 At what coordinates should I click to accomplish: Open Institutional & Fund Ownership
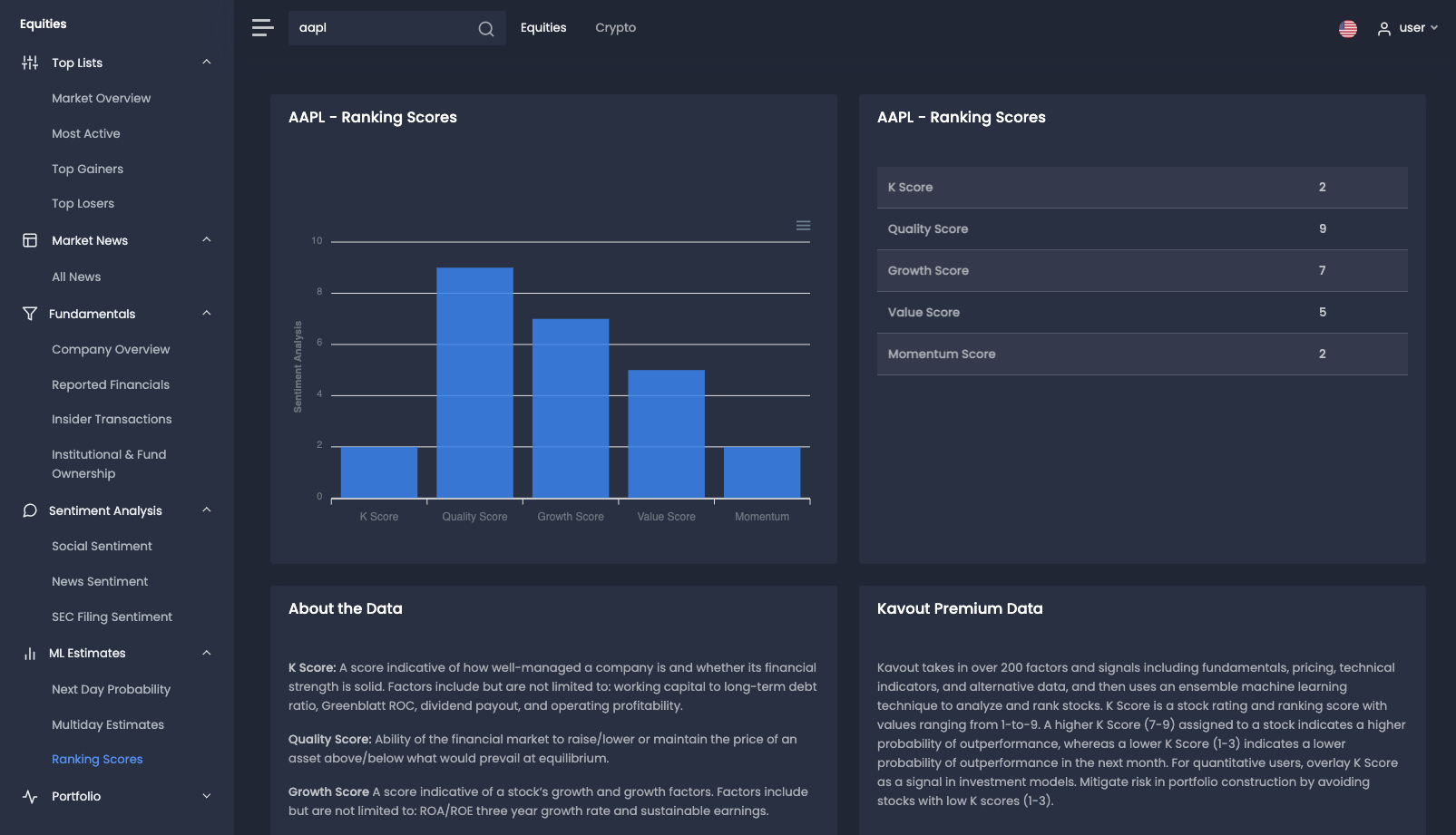[109, 464]
